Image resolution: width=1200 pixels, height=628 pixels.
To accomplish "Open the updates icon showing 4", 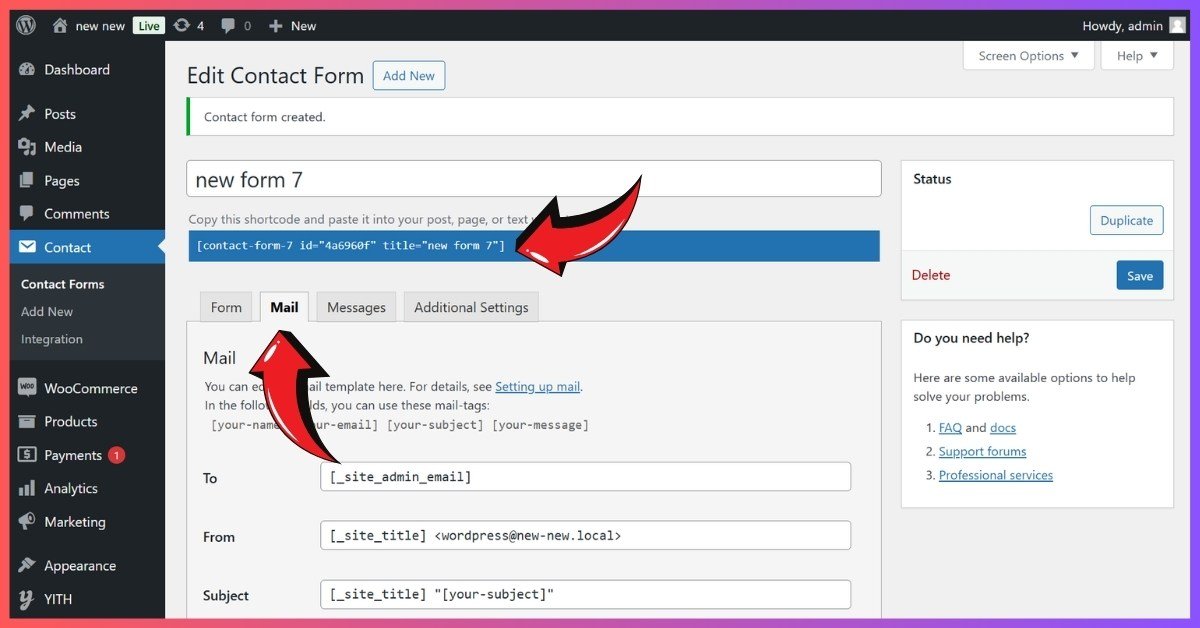I will (x=182, y=26).
